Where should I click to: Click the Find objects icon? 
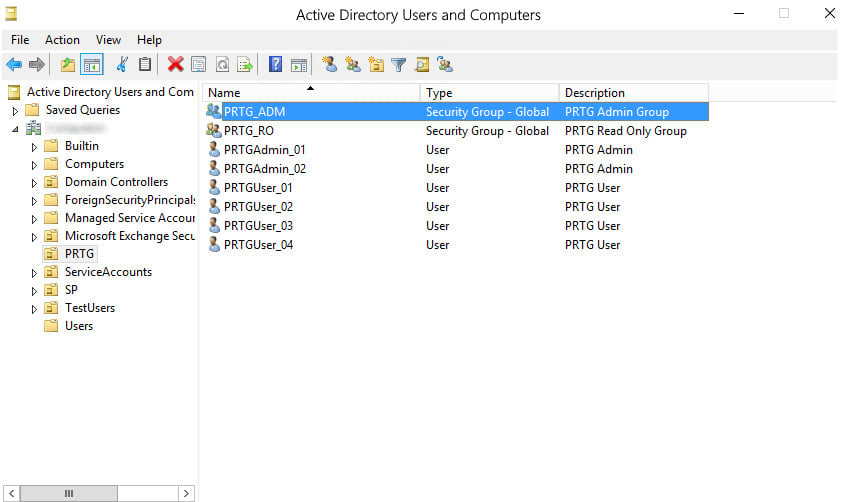pos(422,65)
